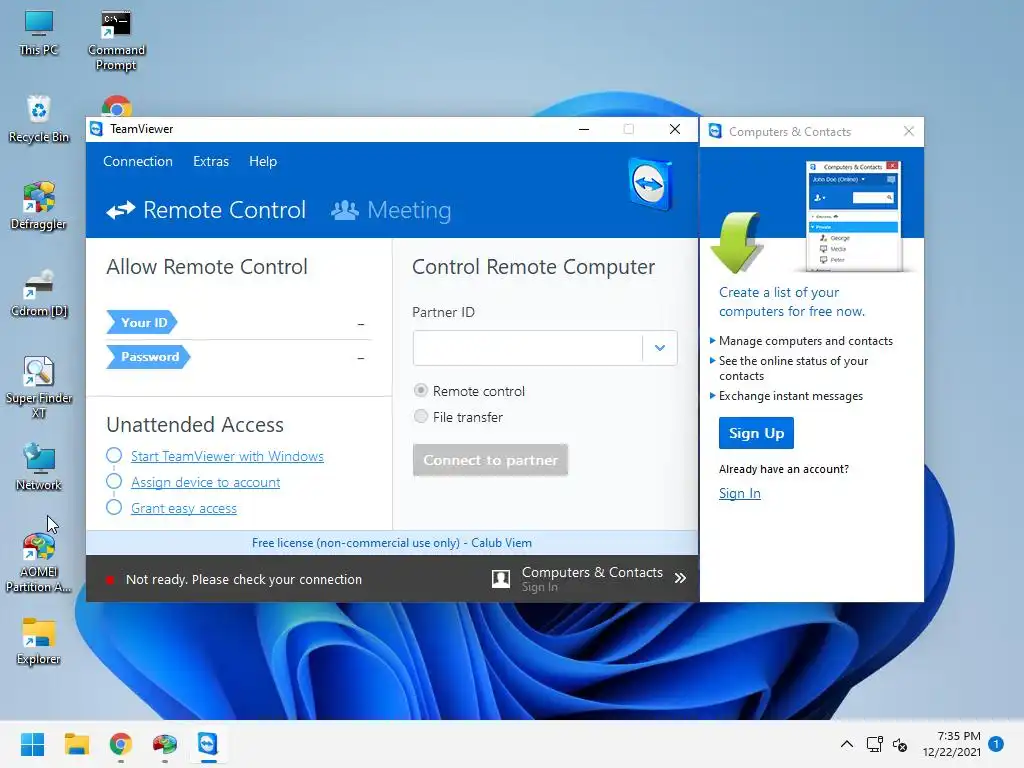The image size is (1024, 768).
Task: Open the Extras menu
Action: 211,161
